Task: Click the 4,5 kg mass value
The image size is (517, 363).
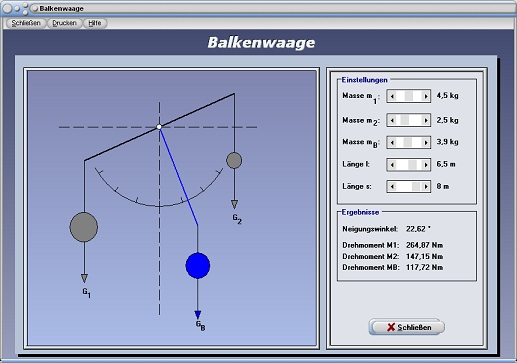Action: tap(447, 96)
